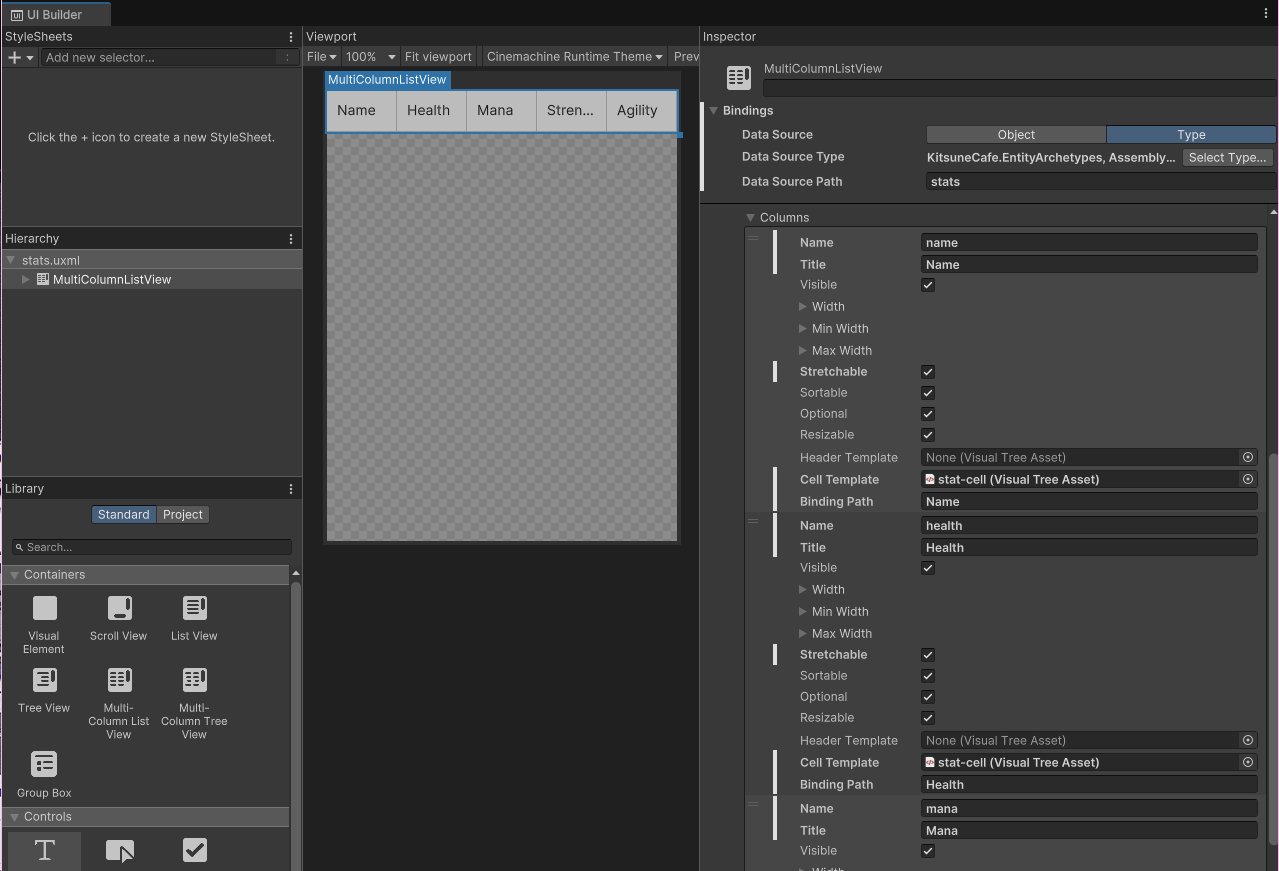Screen dimensions: 1279x871
Task: Collapse the Columns foldout
Action: pyautogui.click(x=751, y=218)
